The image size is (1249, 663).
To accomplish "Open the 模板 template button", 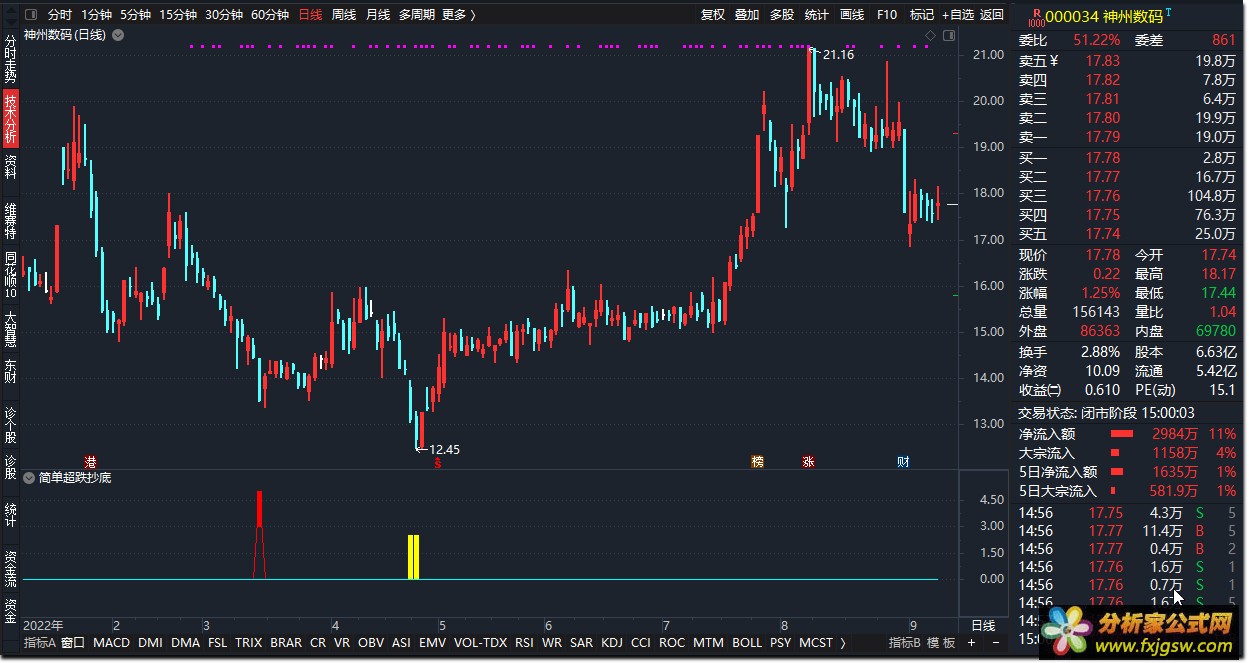I will [942, 642].
